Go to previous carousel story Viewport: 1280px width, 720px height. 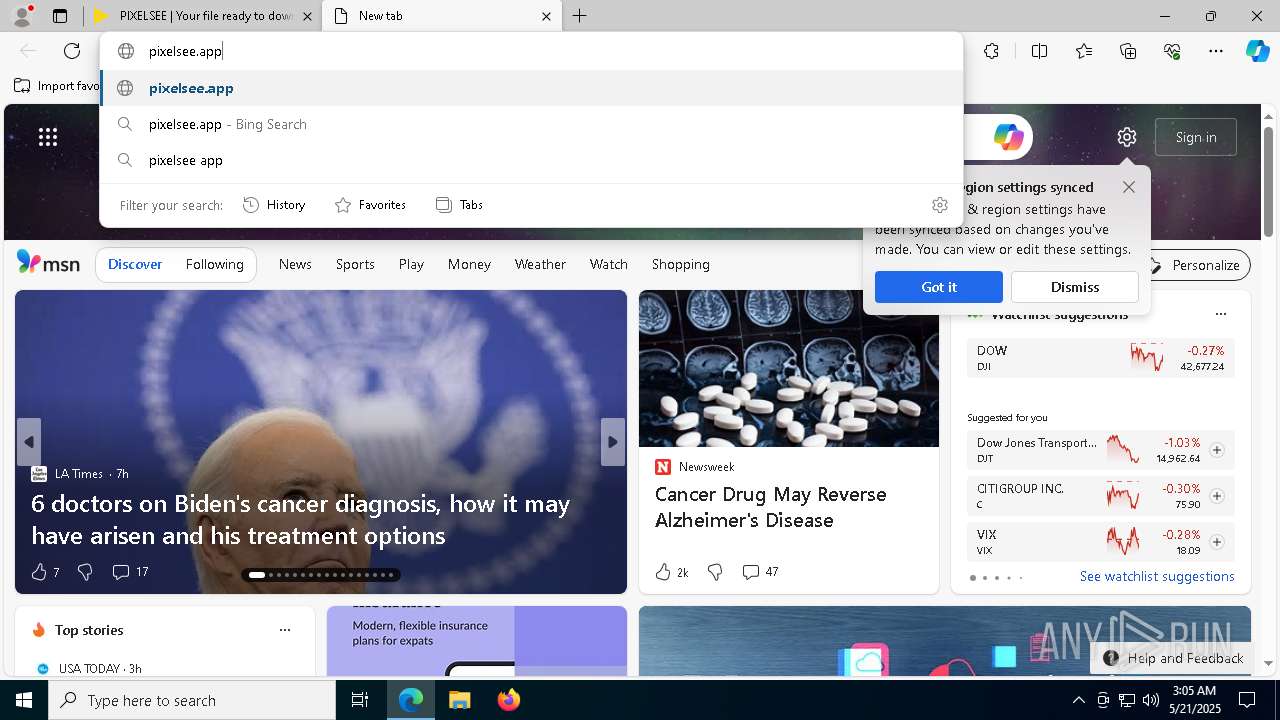coord(29,442)
